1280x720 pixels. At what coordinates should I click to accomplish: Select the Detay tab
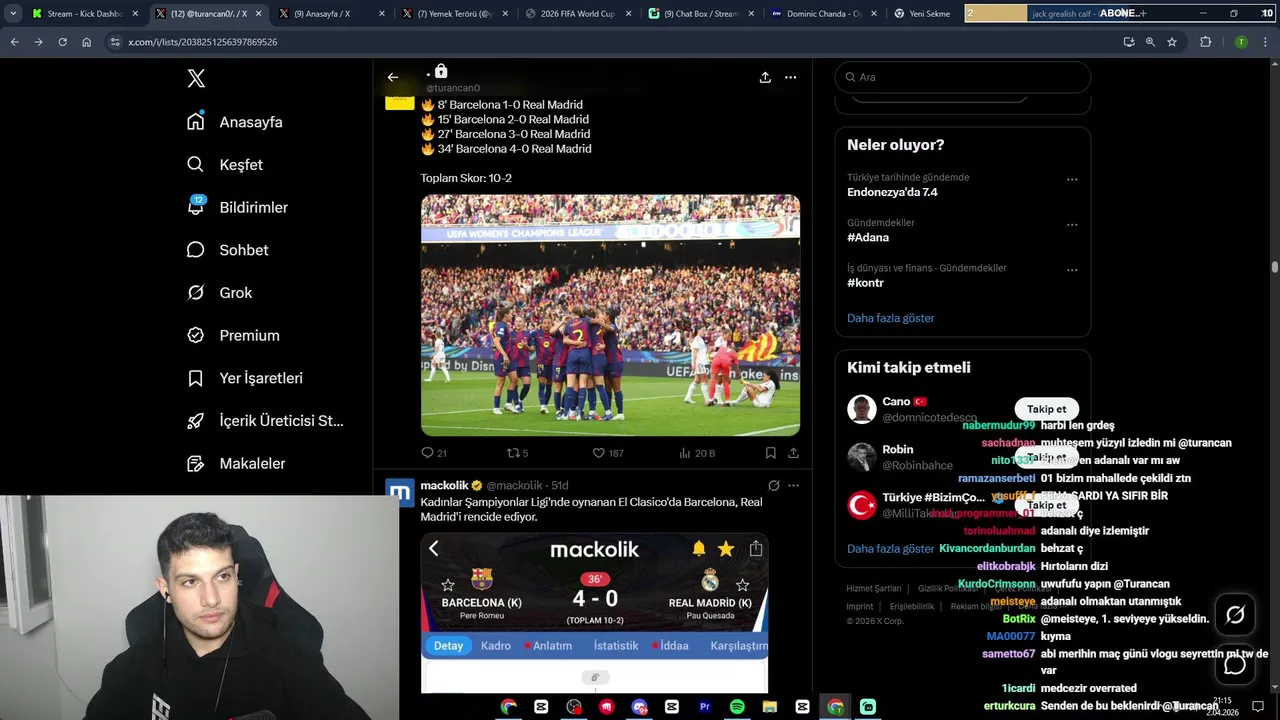coord(448,646)
